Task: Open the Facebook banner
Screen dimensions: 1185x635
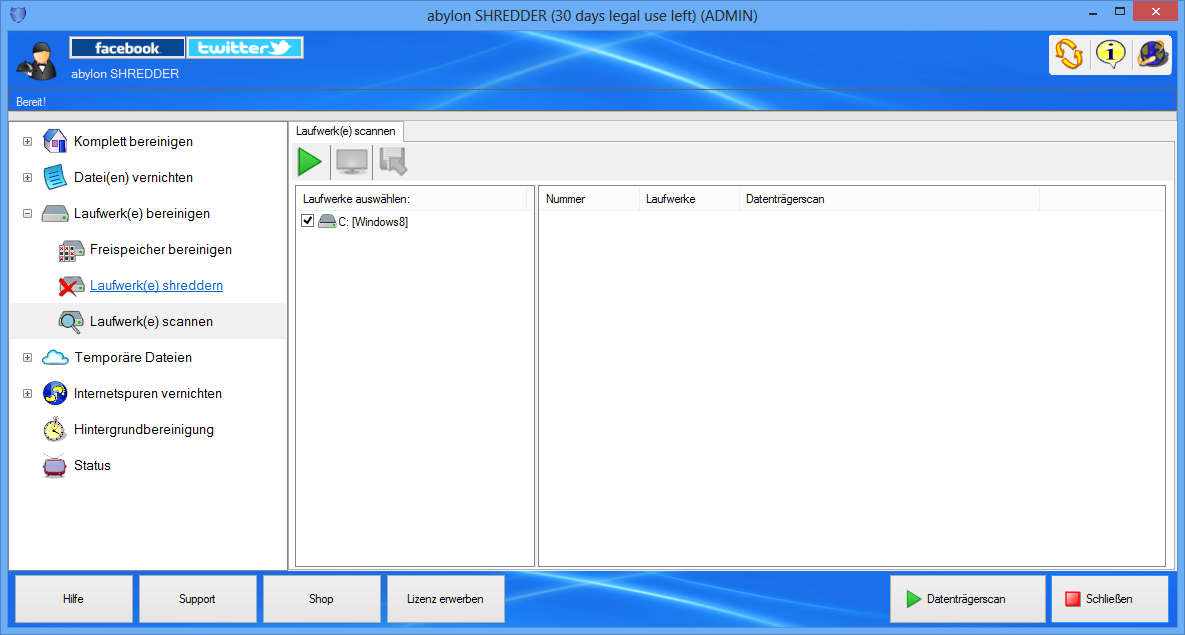Action: (x=127, y=48)
